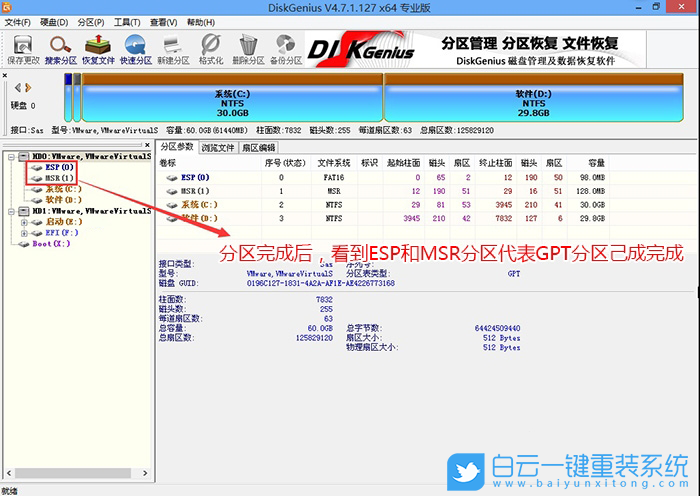
Task: Go to next disk with right arrow
Action: coord(28,88)
